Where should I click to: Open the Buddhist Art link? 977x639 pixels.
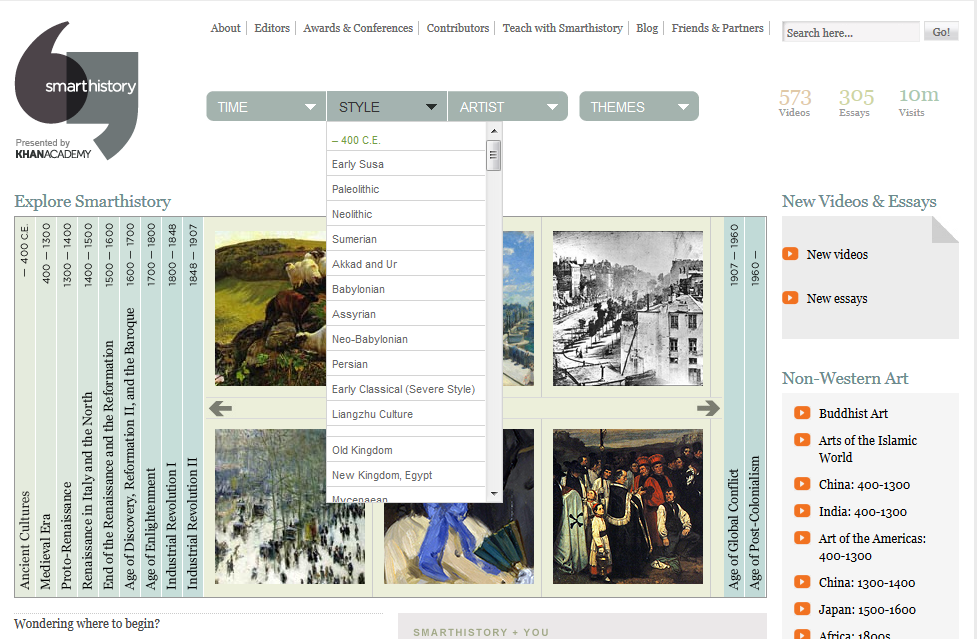pyautogui.click(x=853, y=413)
